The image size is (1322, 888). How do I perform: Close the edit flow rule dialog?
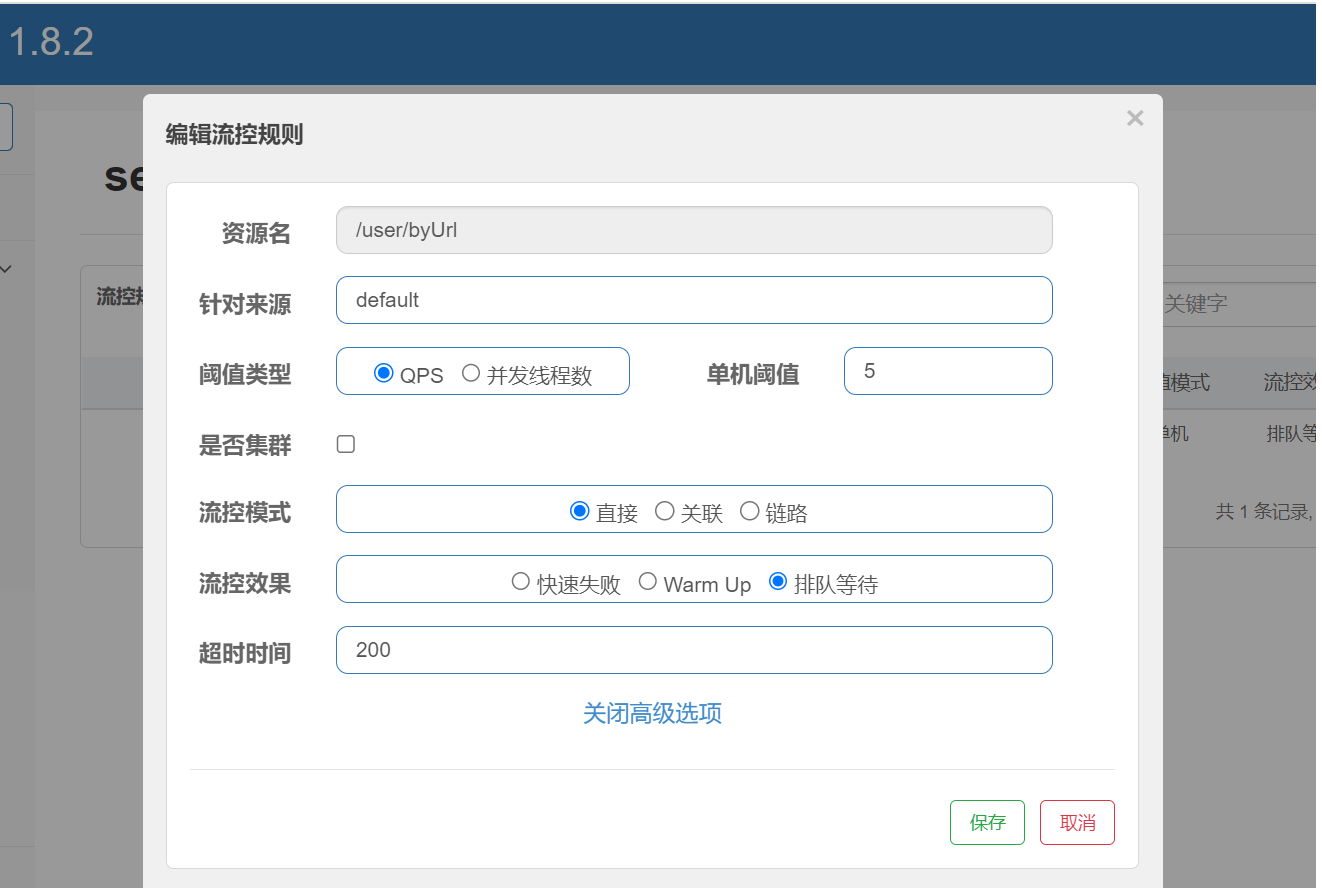click(1135, 118)
